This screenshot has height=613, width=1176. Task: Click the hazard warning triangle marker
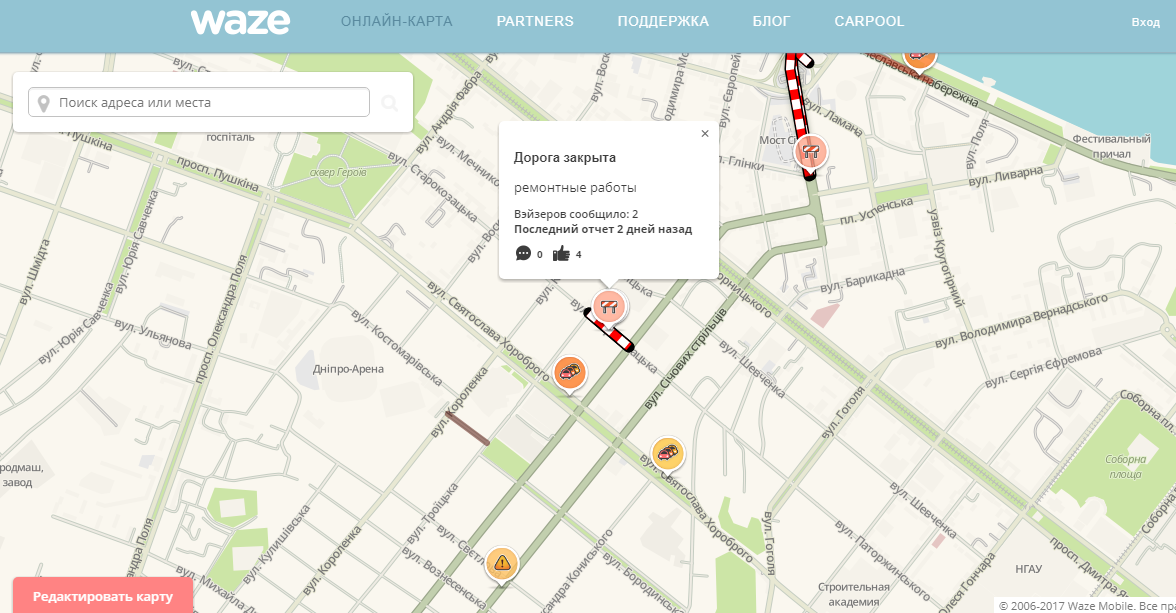(x=502, y=563)
